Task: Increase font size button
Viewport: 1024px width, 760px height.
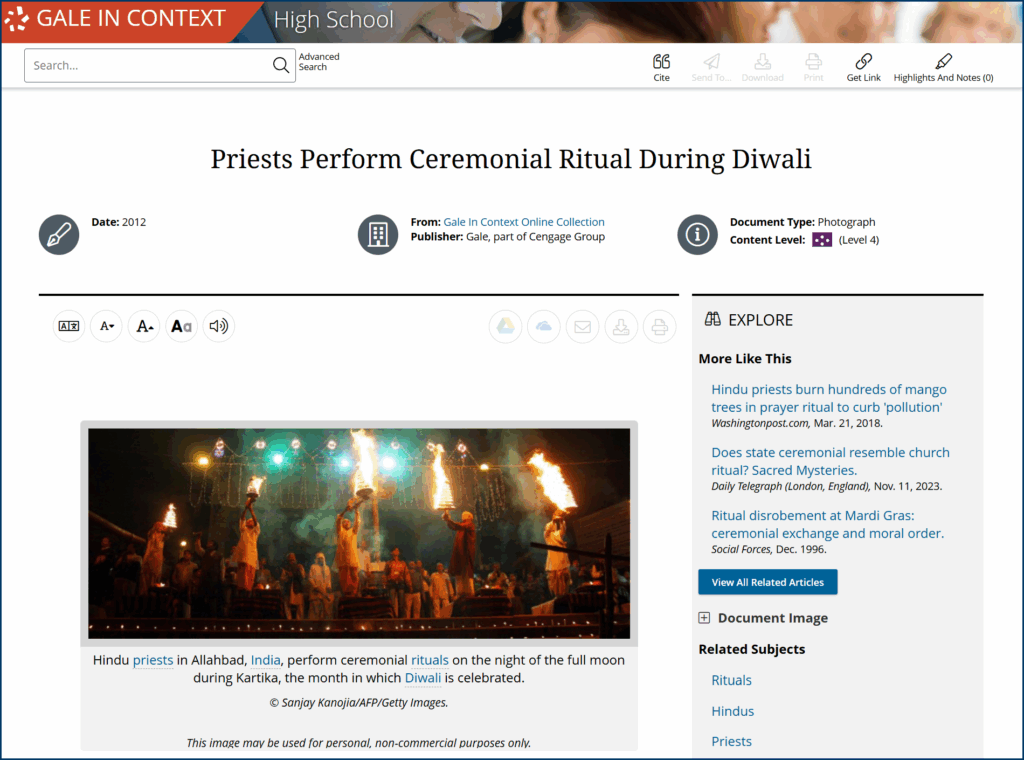Action: (x=144, y=326)
